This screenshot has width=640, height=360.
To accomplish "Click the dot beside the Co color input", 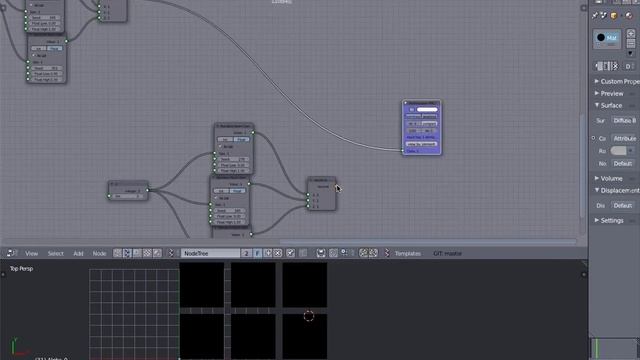I will [x=593, y=138].
